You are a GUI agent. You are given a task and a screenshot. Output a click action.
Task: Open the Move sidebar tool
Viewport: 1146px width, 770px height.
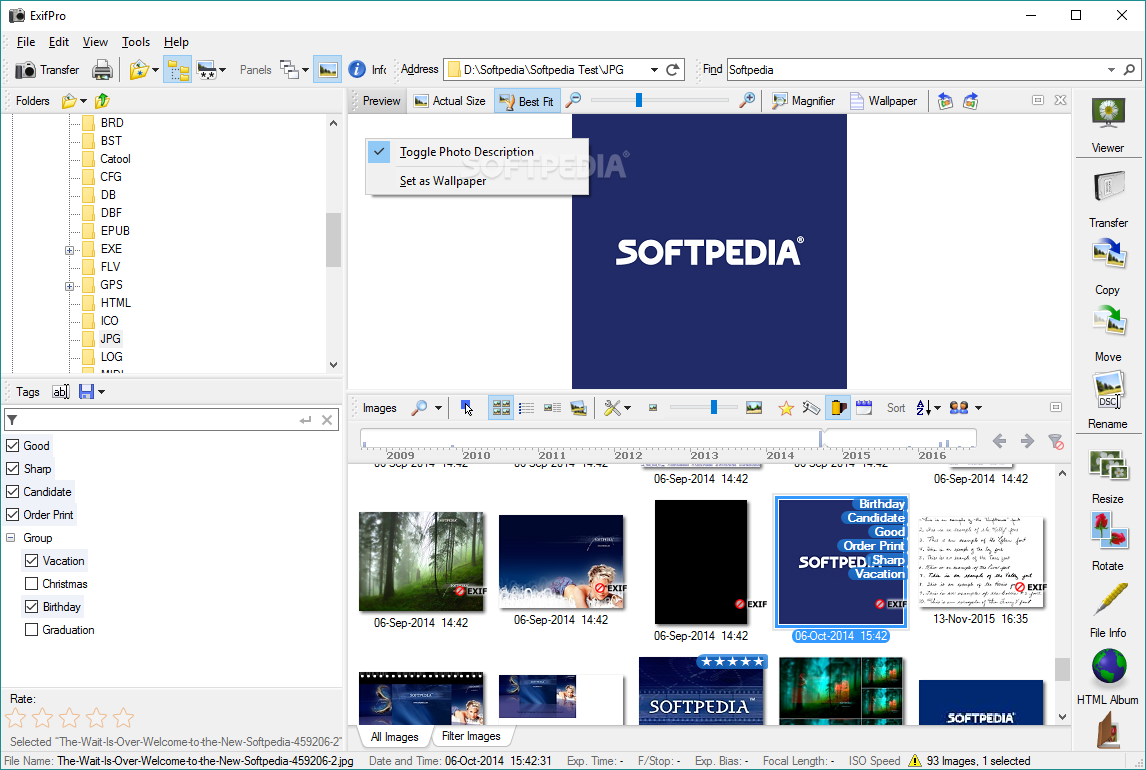point(1108,335)
